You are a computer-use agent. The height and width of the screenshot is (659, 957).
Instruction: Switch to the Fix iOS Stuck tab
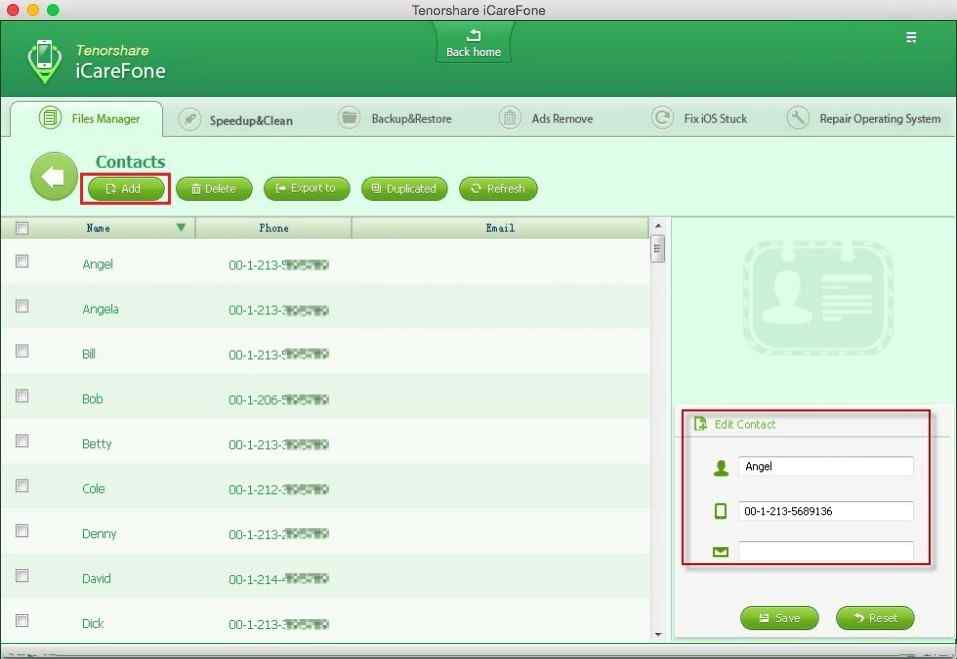(x=699, y=118)
